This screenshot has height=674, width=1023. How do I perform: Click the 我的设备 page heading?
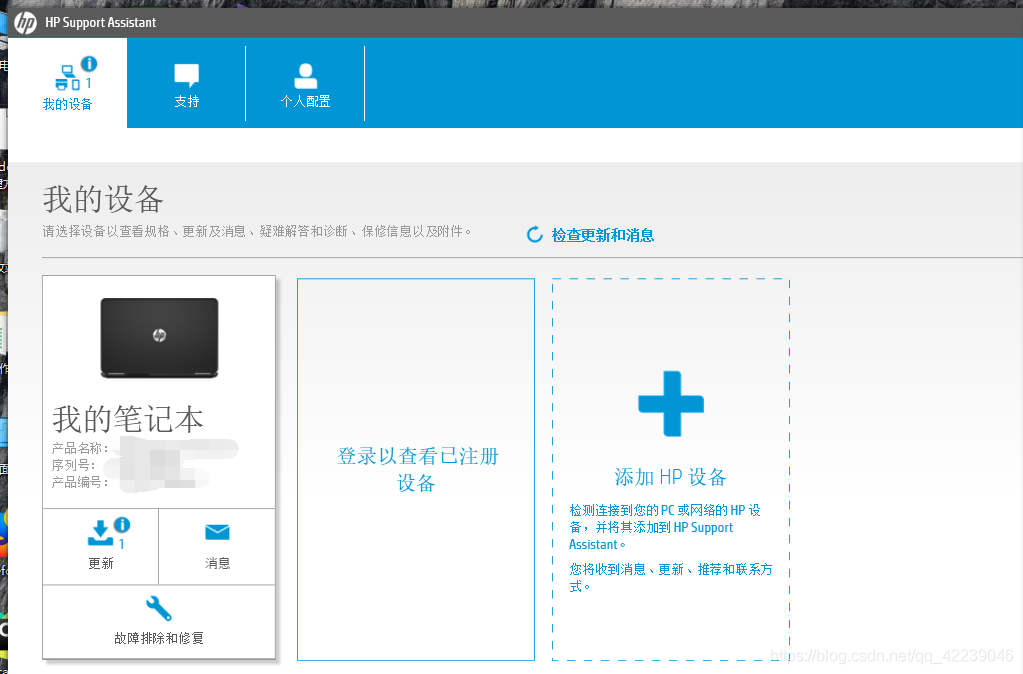point(103,199)
